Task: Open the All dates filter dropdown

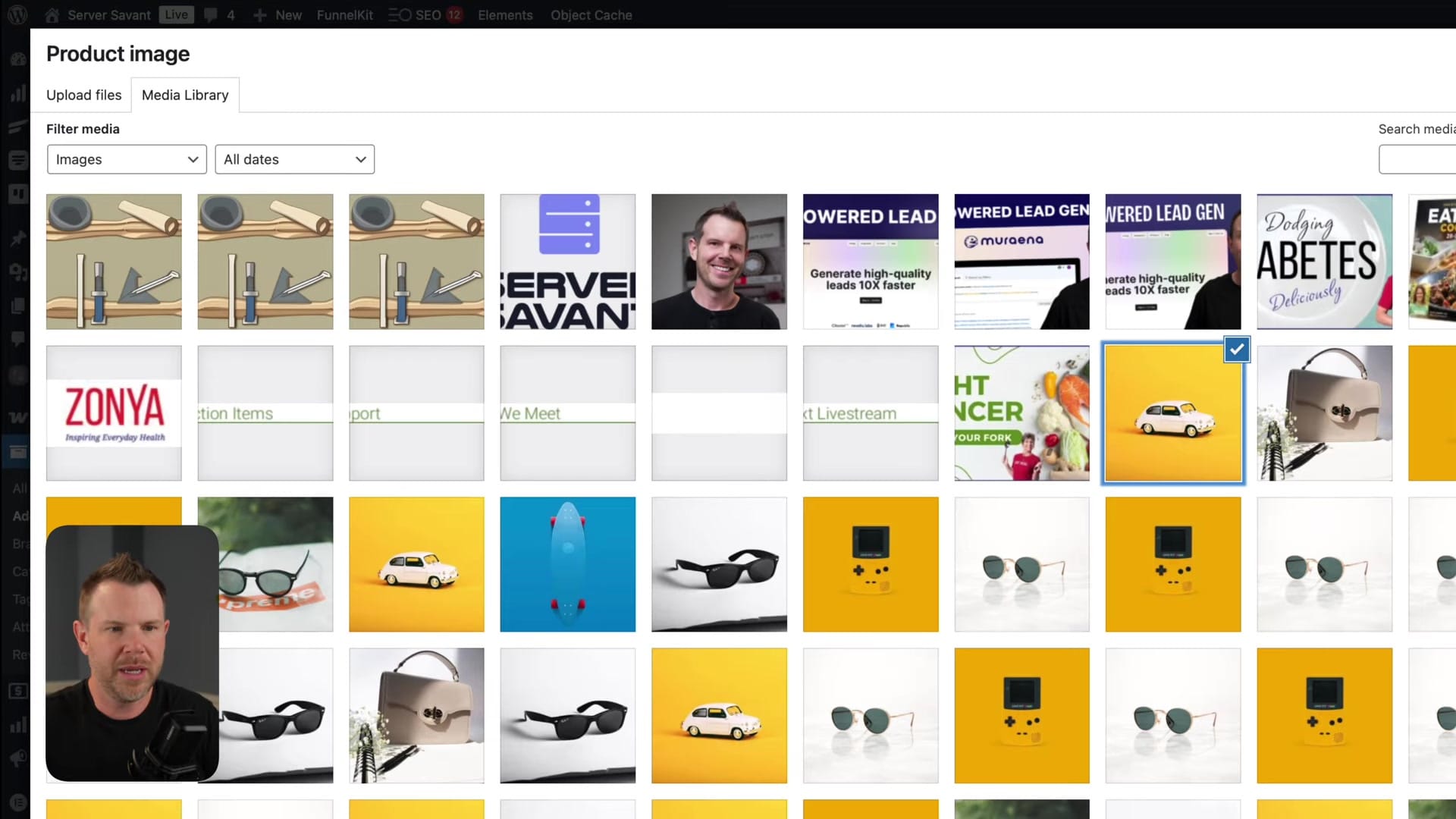Action: coord(295,159)
